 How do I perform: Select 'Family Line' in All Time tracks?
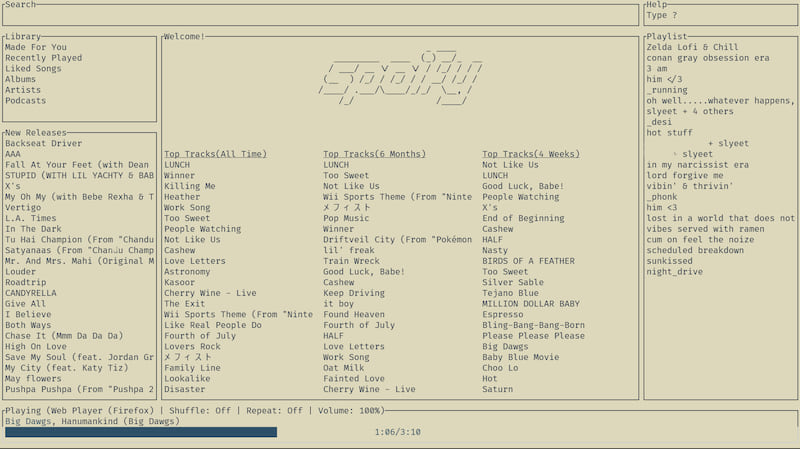(x=192, y=368)
